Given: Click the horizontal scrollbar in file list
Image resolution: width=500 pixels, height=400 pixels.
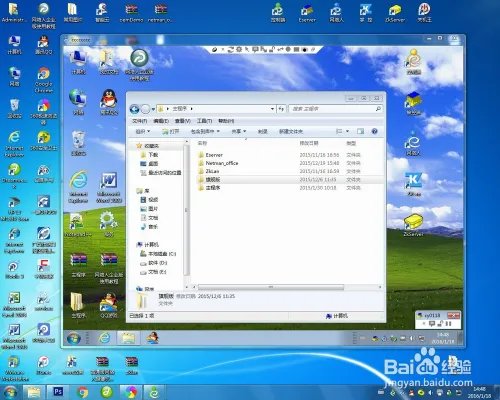Looking at the screenshot, I should click(x=271, y=287).
